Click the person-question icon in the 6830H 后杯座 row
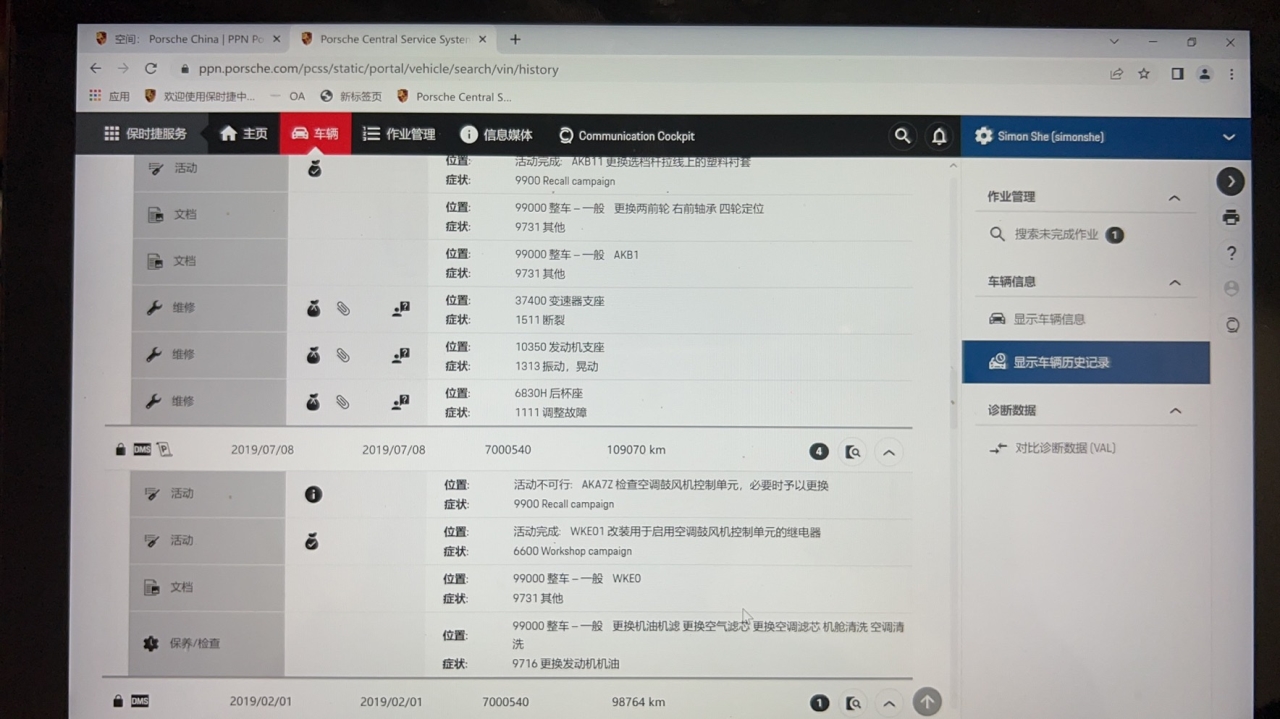Viewport: 1280px width, 719px height. [401, 402]
